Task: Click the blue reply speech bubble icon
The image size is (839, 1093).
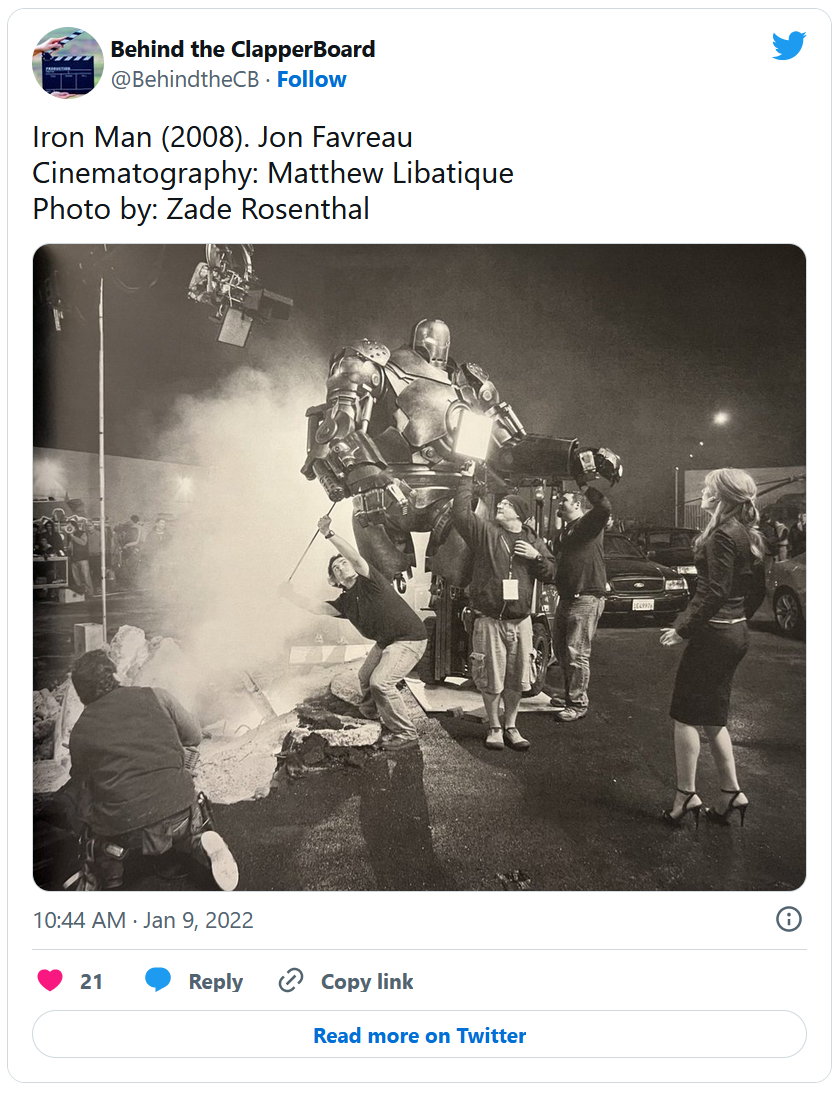Action: pyautogui.click(x=158, y=981)
